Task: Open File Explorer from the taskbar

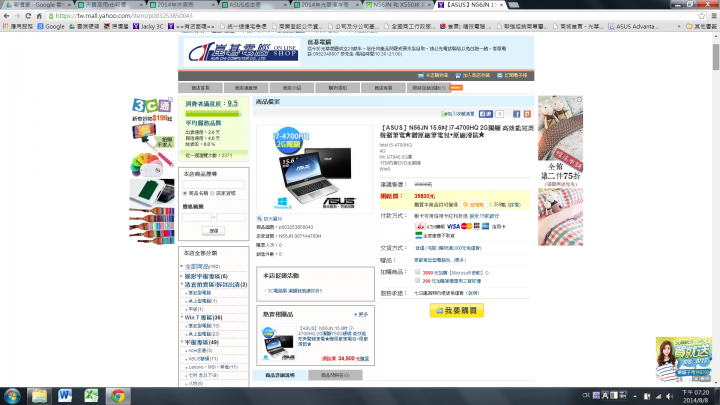Action: [39, 396]
